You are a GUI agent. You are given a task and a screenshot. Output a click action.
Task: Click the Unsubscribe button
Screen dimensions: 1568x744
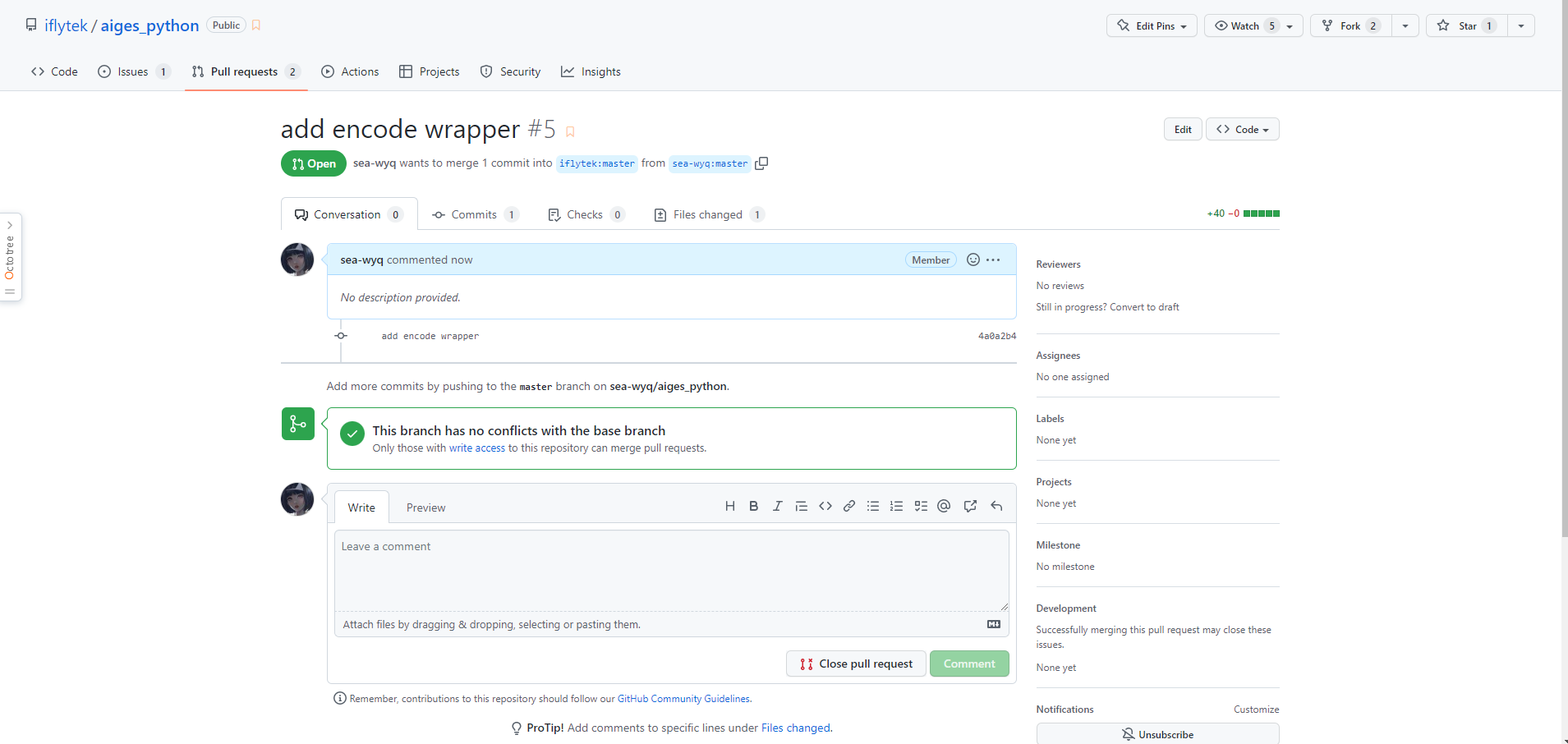1157,734
